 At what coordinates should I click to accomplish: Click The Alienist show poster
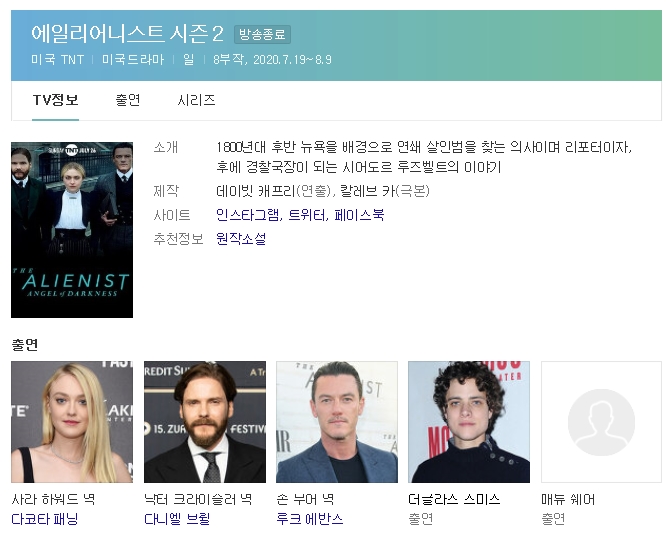(x=72, y=230)
